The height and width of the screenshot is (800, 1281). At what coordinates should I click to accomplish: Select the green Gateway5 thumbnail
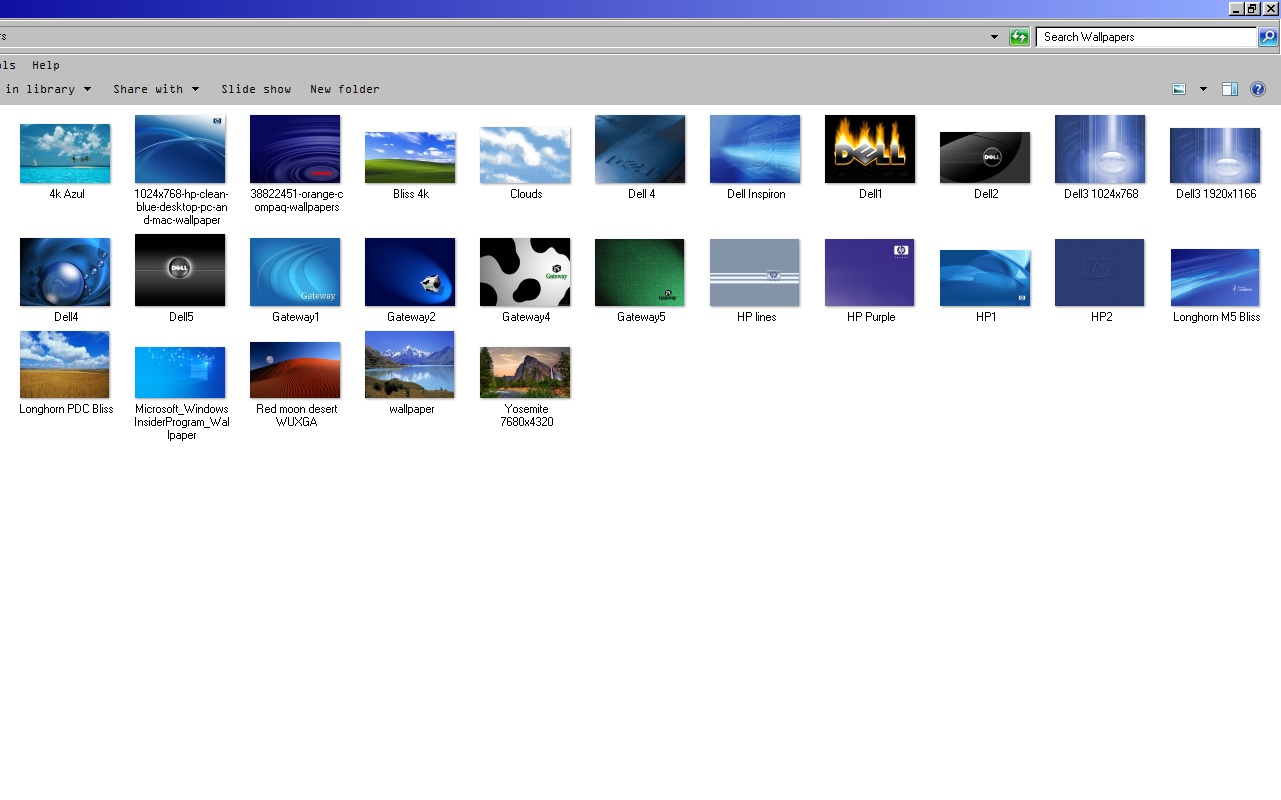point(640,272)
